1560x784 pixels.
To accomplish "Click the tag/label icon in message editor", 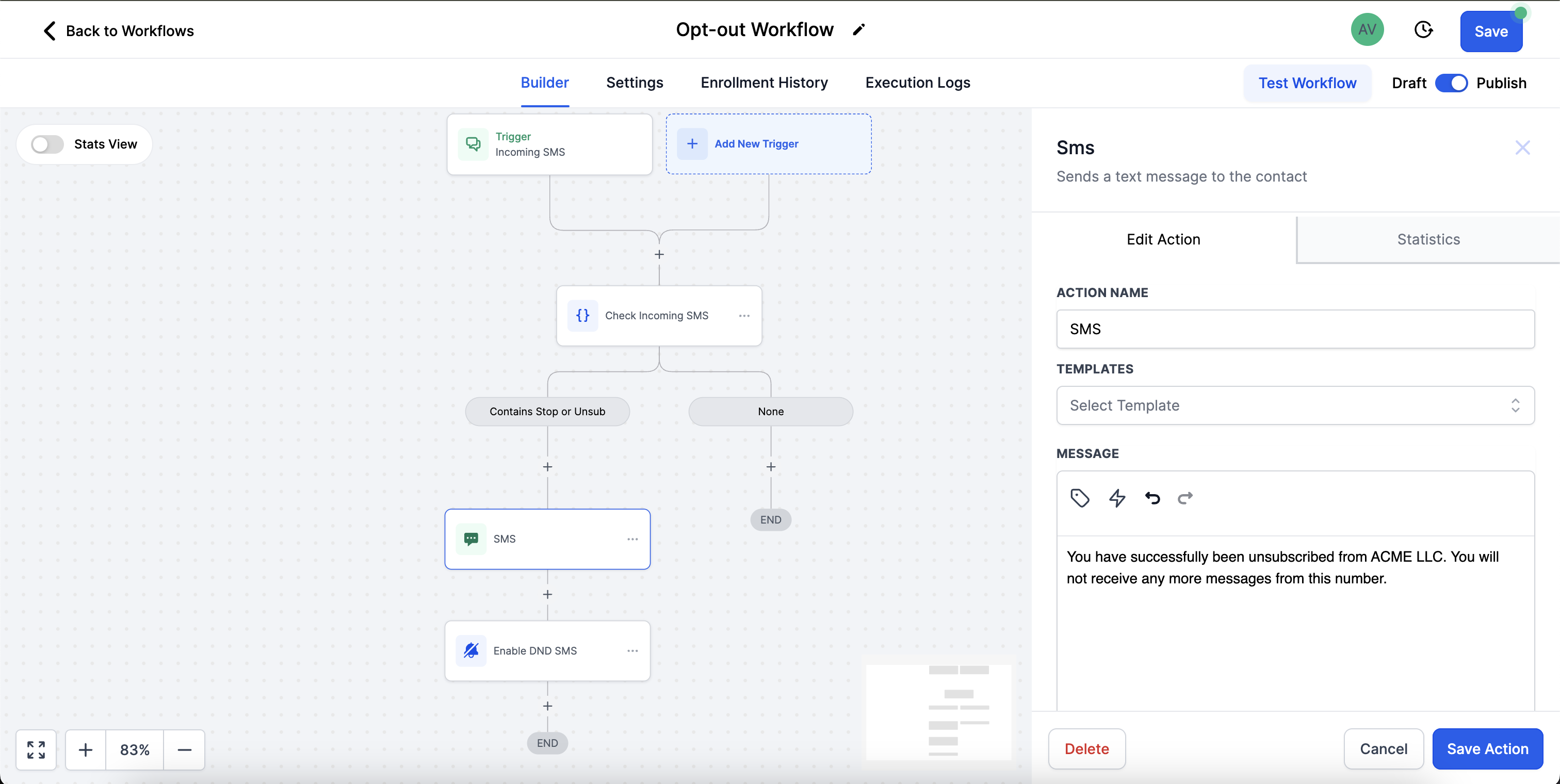I will 1080,498.
